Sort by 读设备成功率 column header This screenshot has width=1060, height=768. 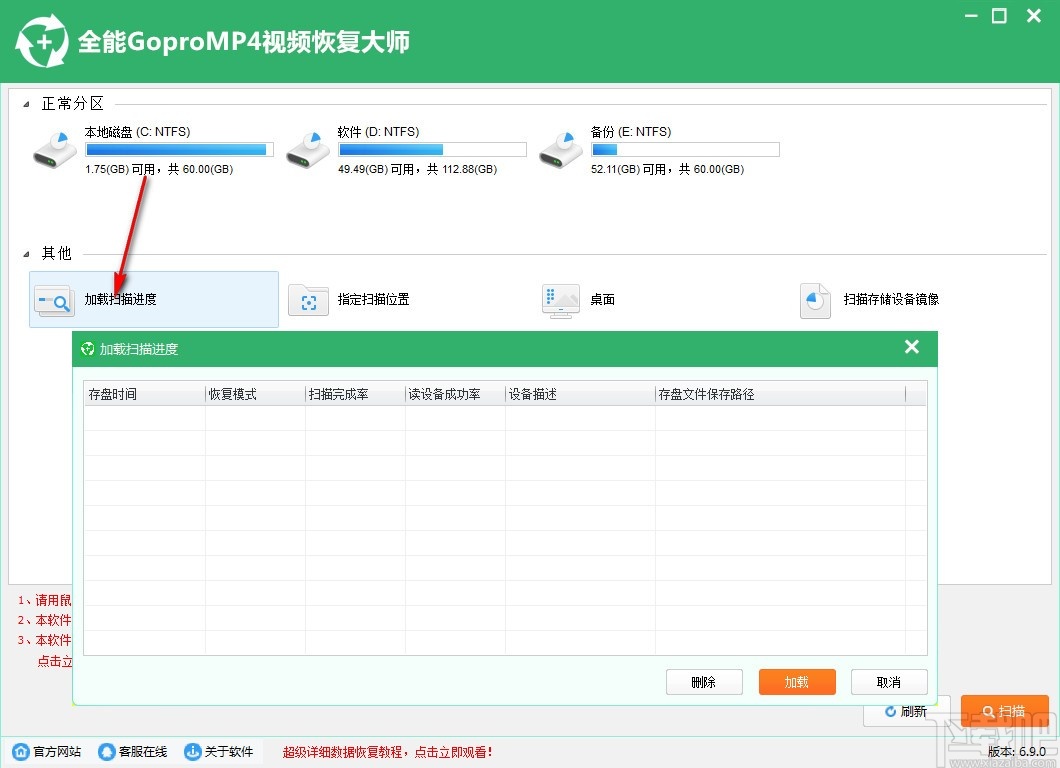coord(455,394)
